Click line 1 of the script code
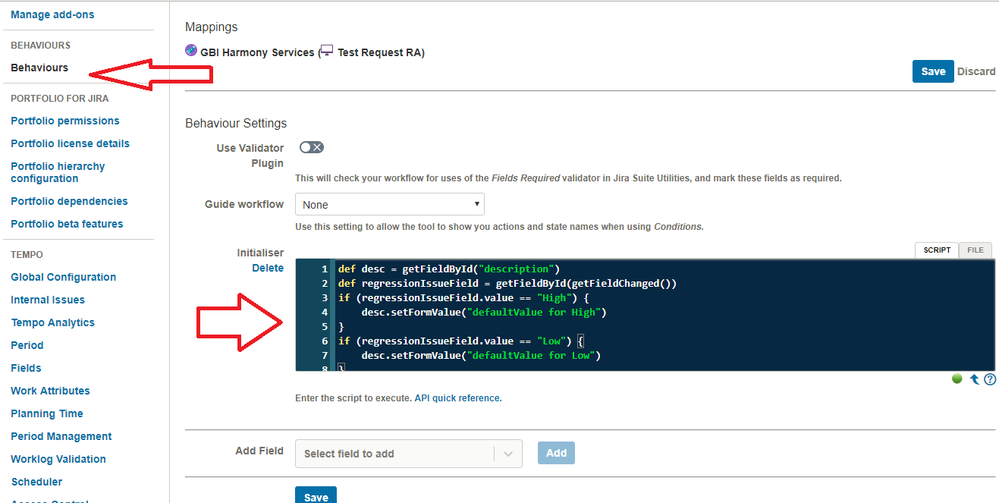 448,269
